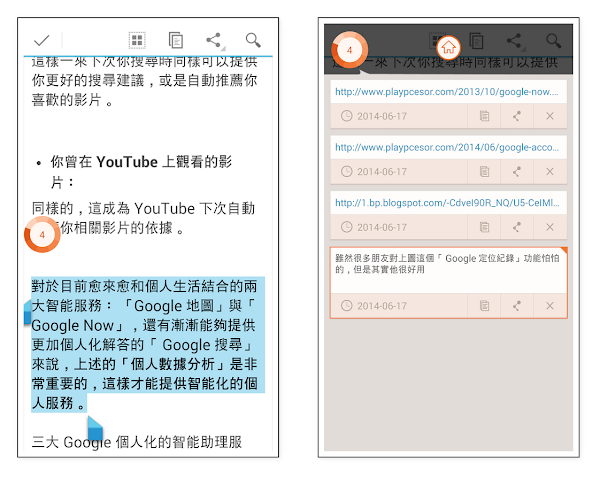
Task: Copy the Google 定位紀錄 text clip
Action: point(484,306)
